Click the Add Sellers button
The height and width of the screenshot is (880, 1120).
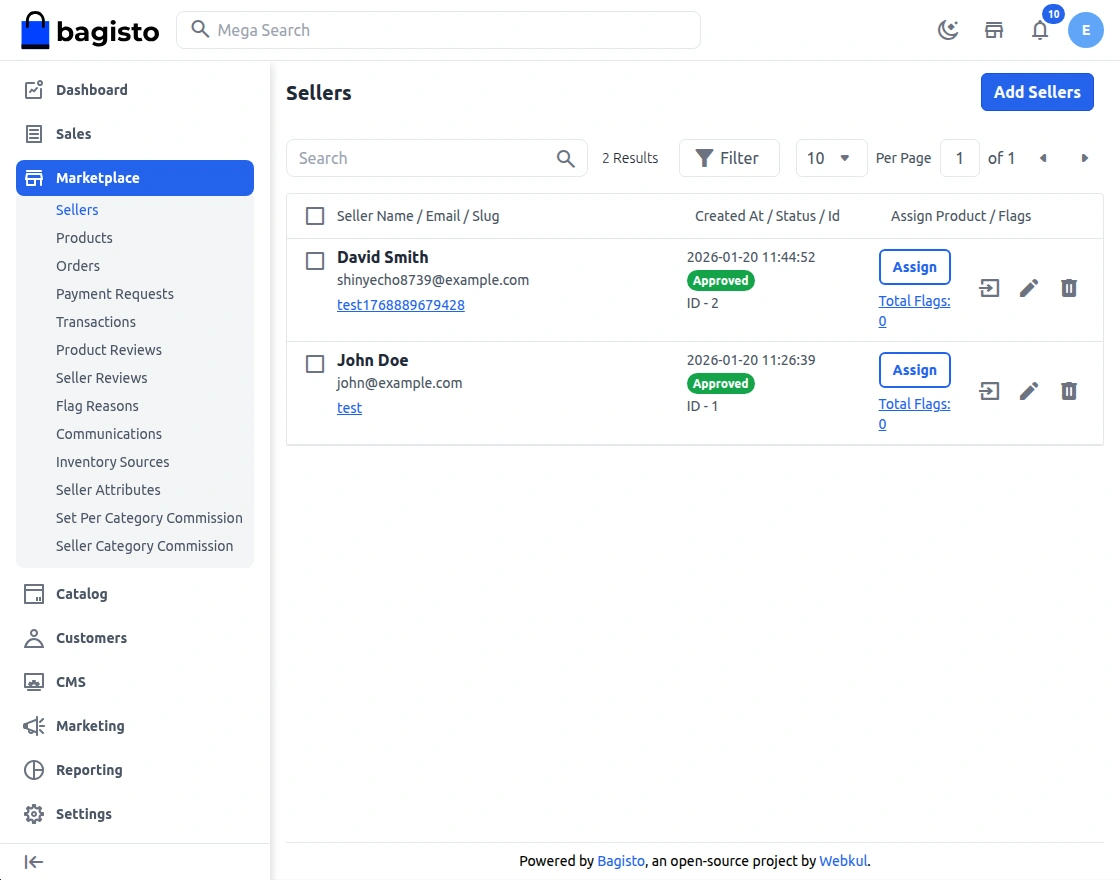[x=1037, y=92]
